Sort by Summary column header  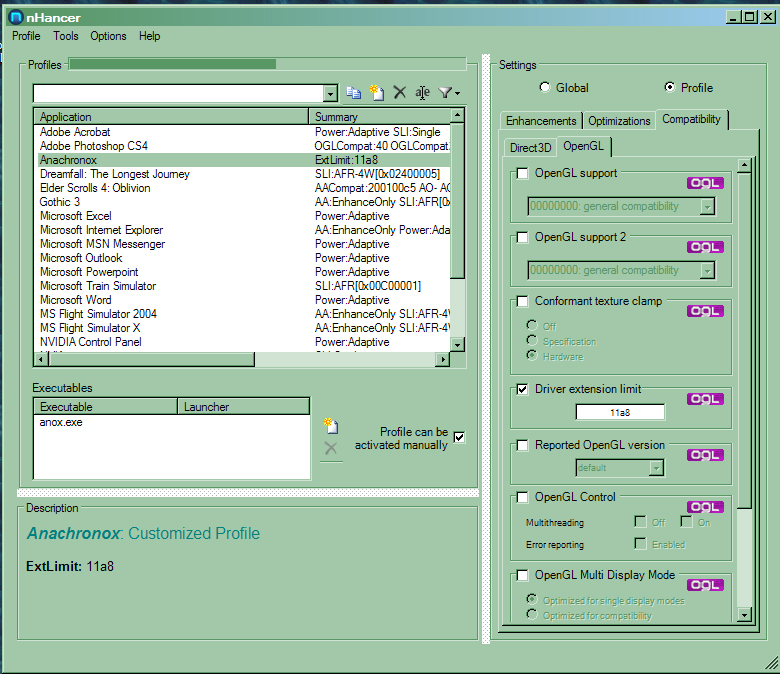380,117
